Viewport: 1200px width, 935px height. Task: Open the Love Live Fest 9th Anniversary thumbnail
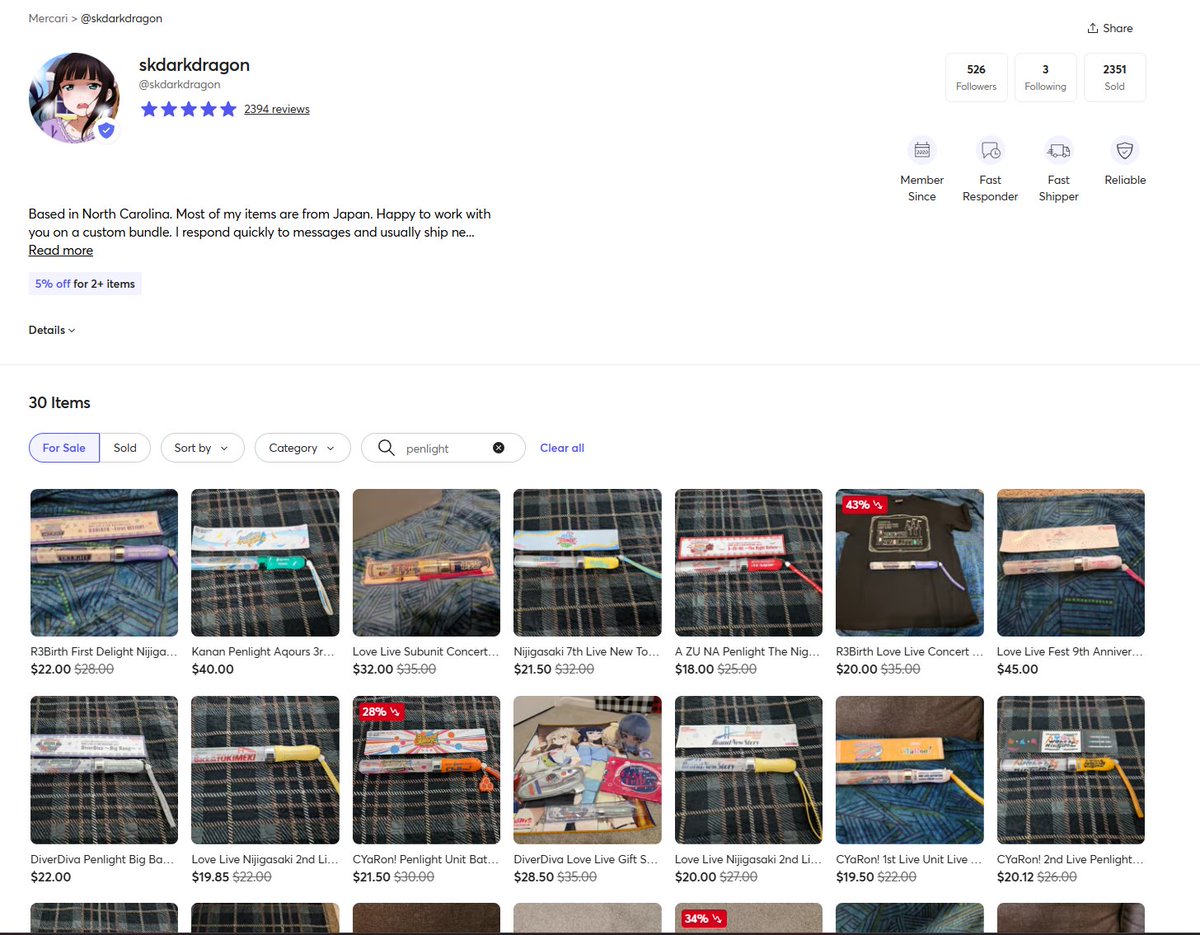click(x=1071, y=562)
